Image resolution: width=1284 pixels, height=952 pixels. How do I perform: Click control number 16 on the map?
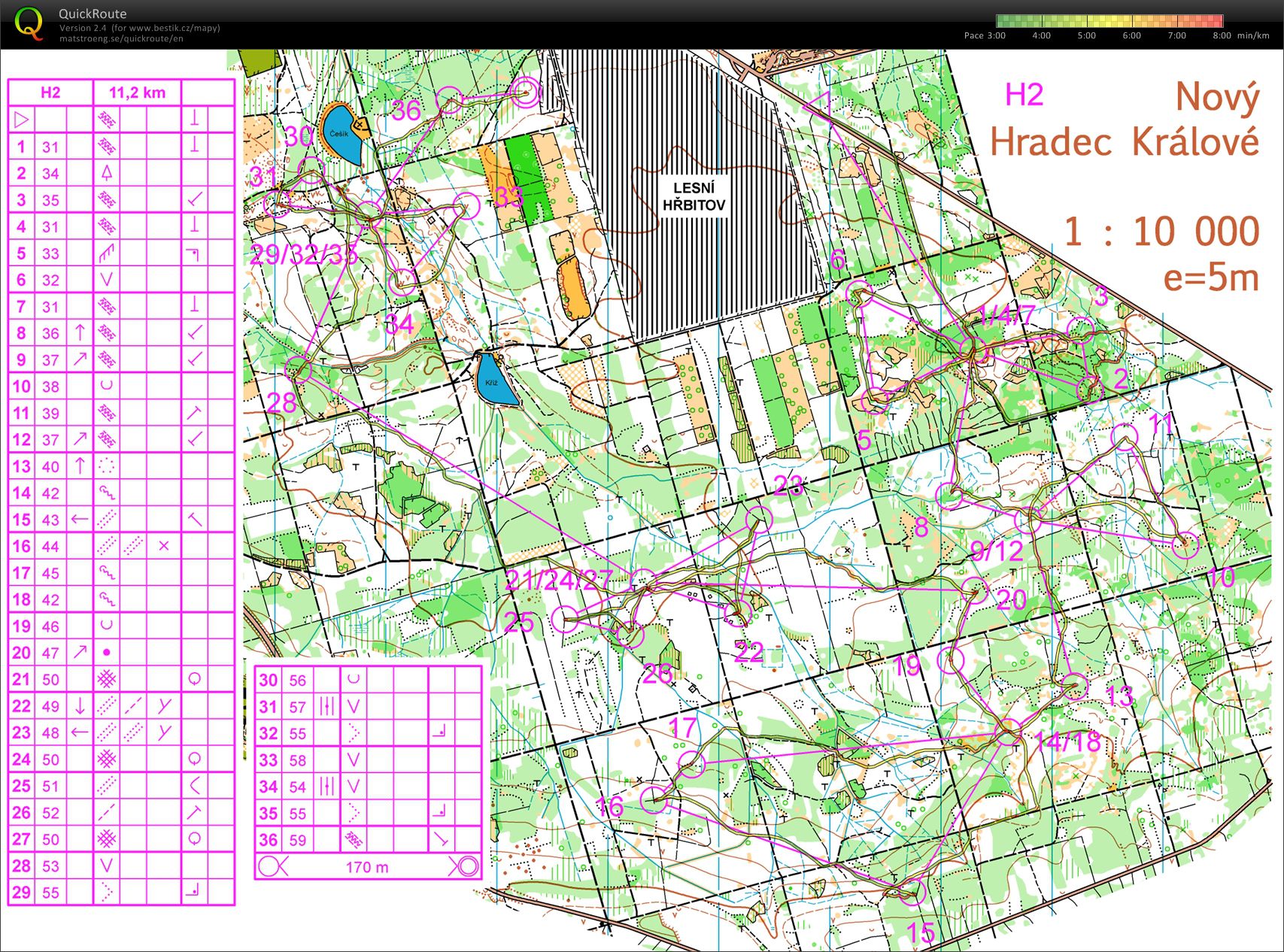click(610, 807)
